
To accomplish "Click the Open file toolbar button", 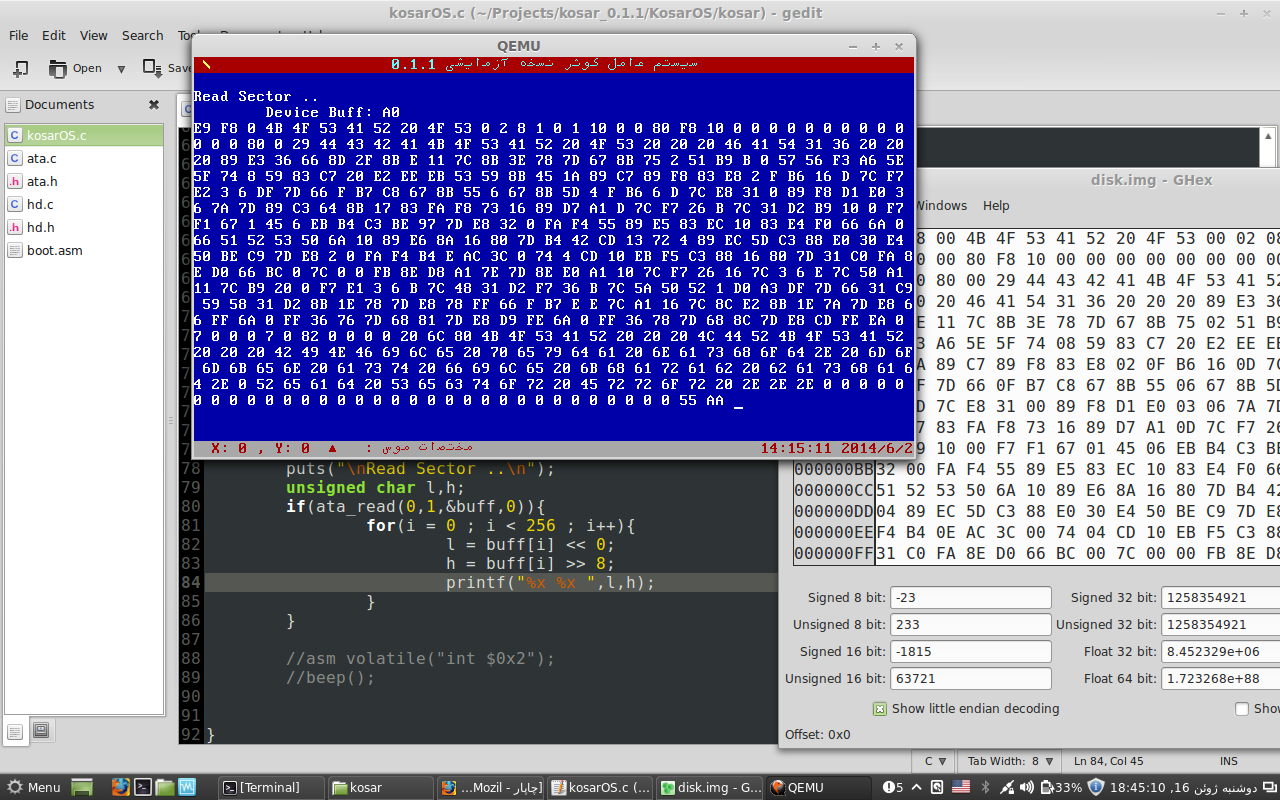I will point(76,68).
